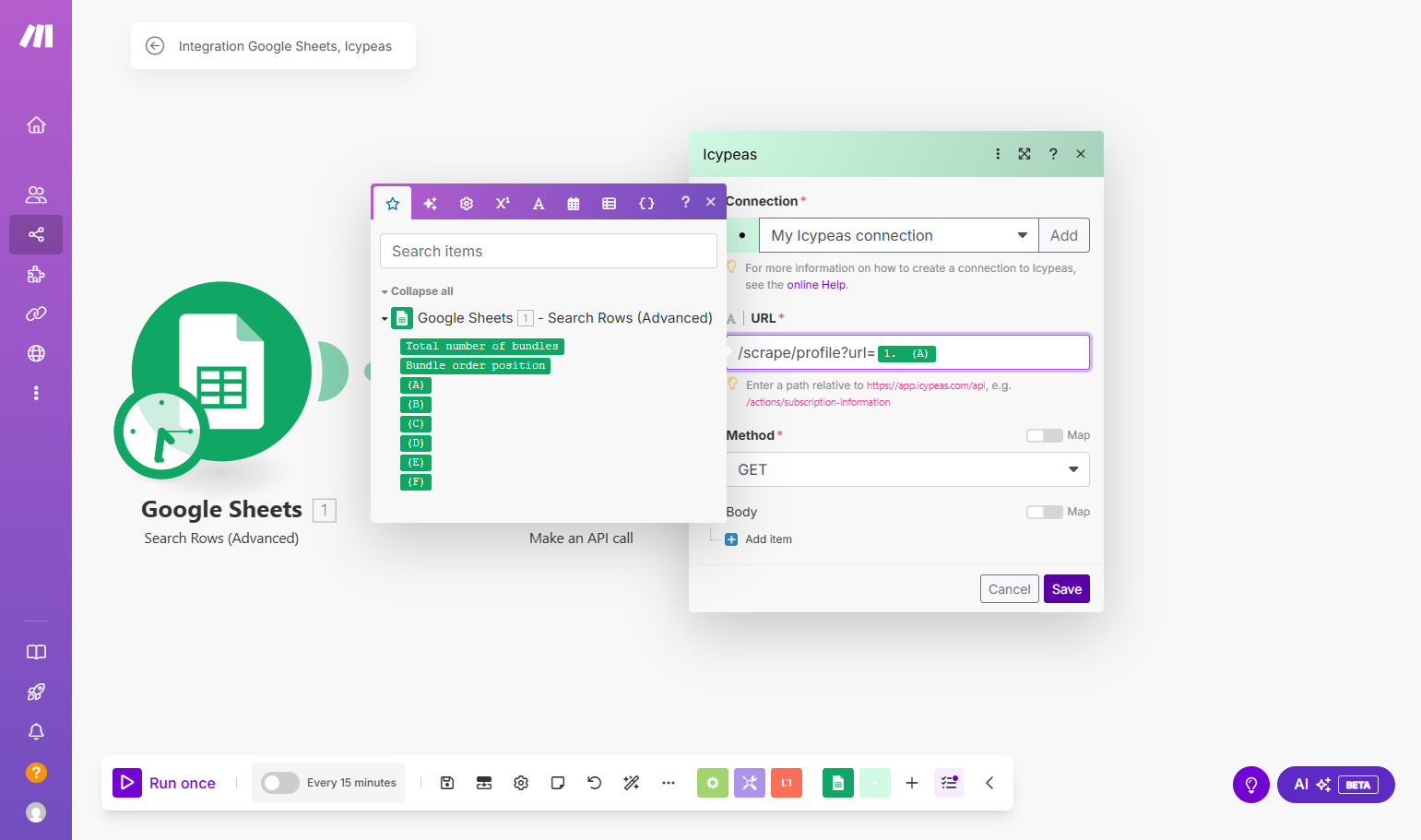Cancel the Icypeas module settings
This screenshot has height=840, width=1421.
1010,589
